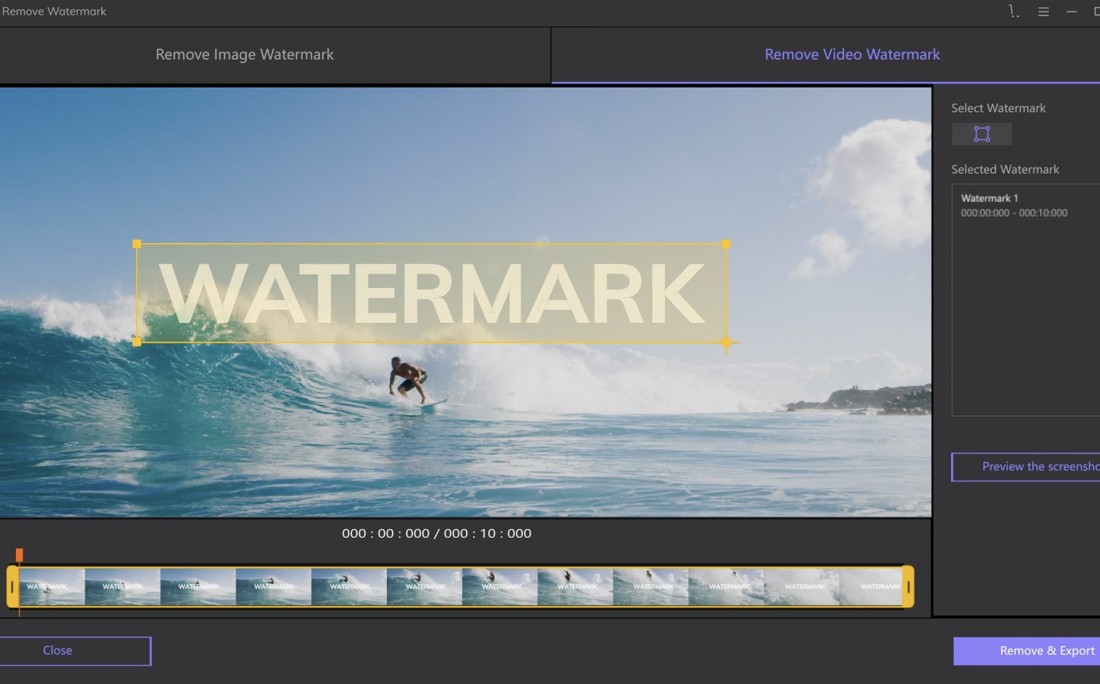Click the left yellow trim handle on timeline
This screenshot has width=1100, height=684.
[12, 587]
